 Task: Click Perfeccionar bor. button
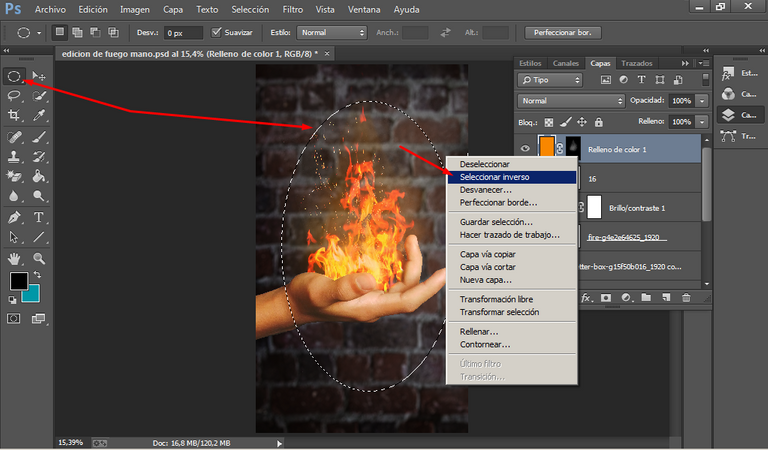[x=563, y=32]
